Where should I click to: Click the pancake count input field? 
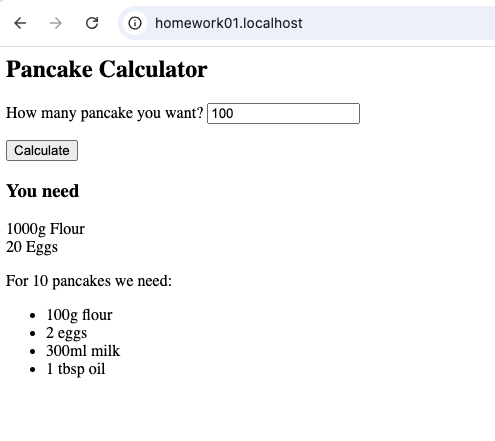(x=283, y=113)
